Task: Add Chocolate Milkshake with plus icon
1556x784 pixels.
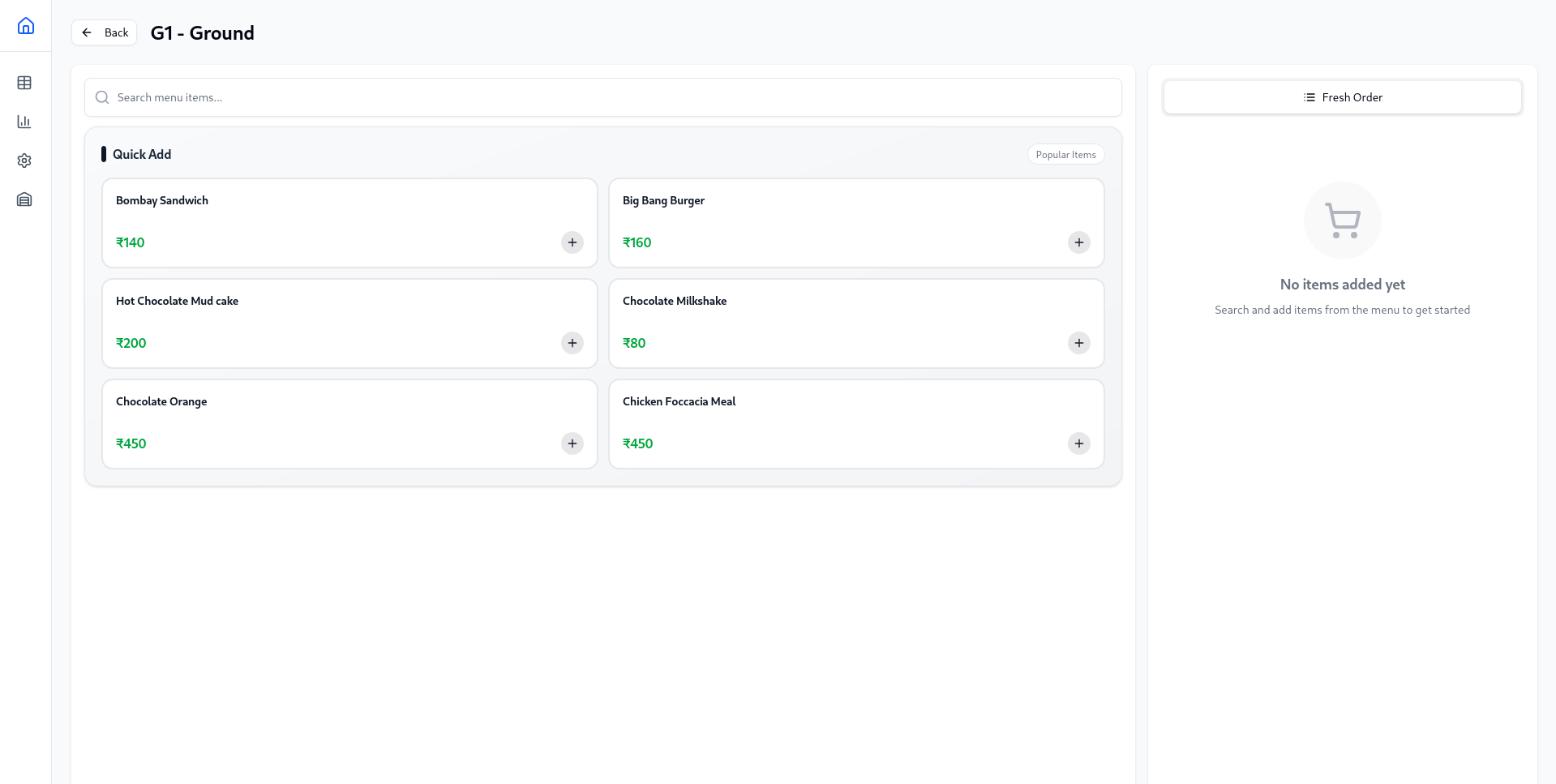Action: [1079, 343]
